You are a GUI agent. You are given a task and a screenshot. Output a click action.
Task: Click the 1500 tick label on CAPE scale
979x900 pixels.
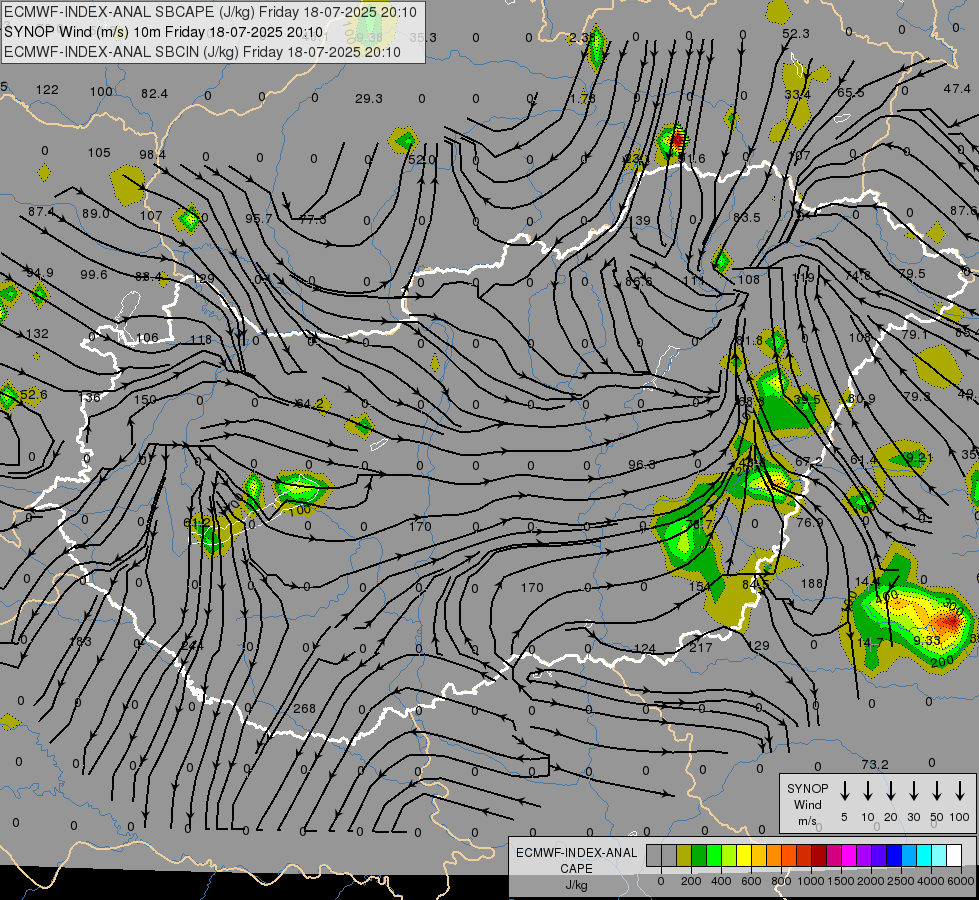pos(841,881)
